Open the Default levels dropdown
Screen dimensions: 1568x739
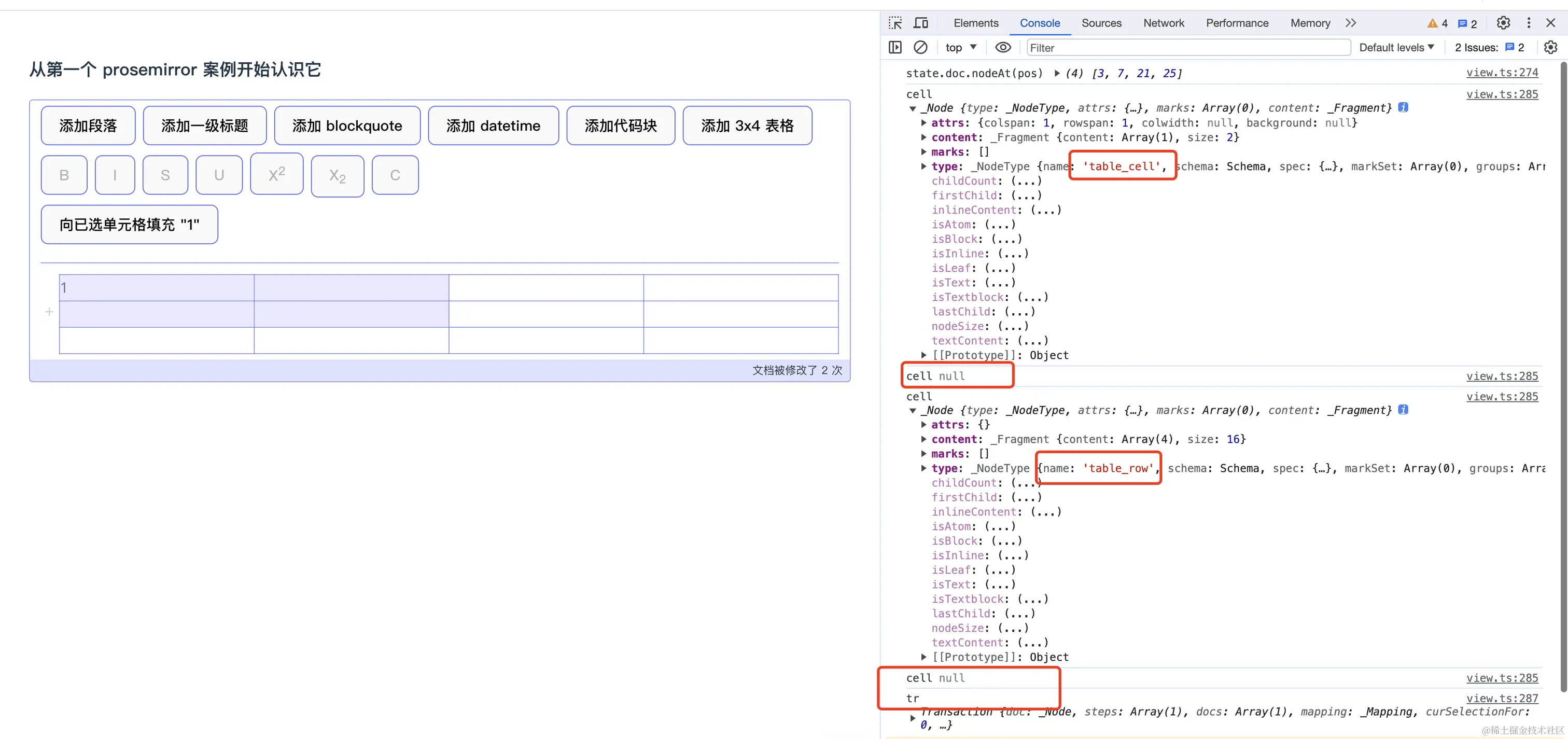(1396, 48)
